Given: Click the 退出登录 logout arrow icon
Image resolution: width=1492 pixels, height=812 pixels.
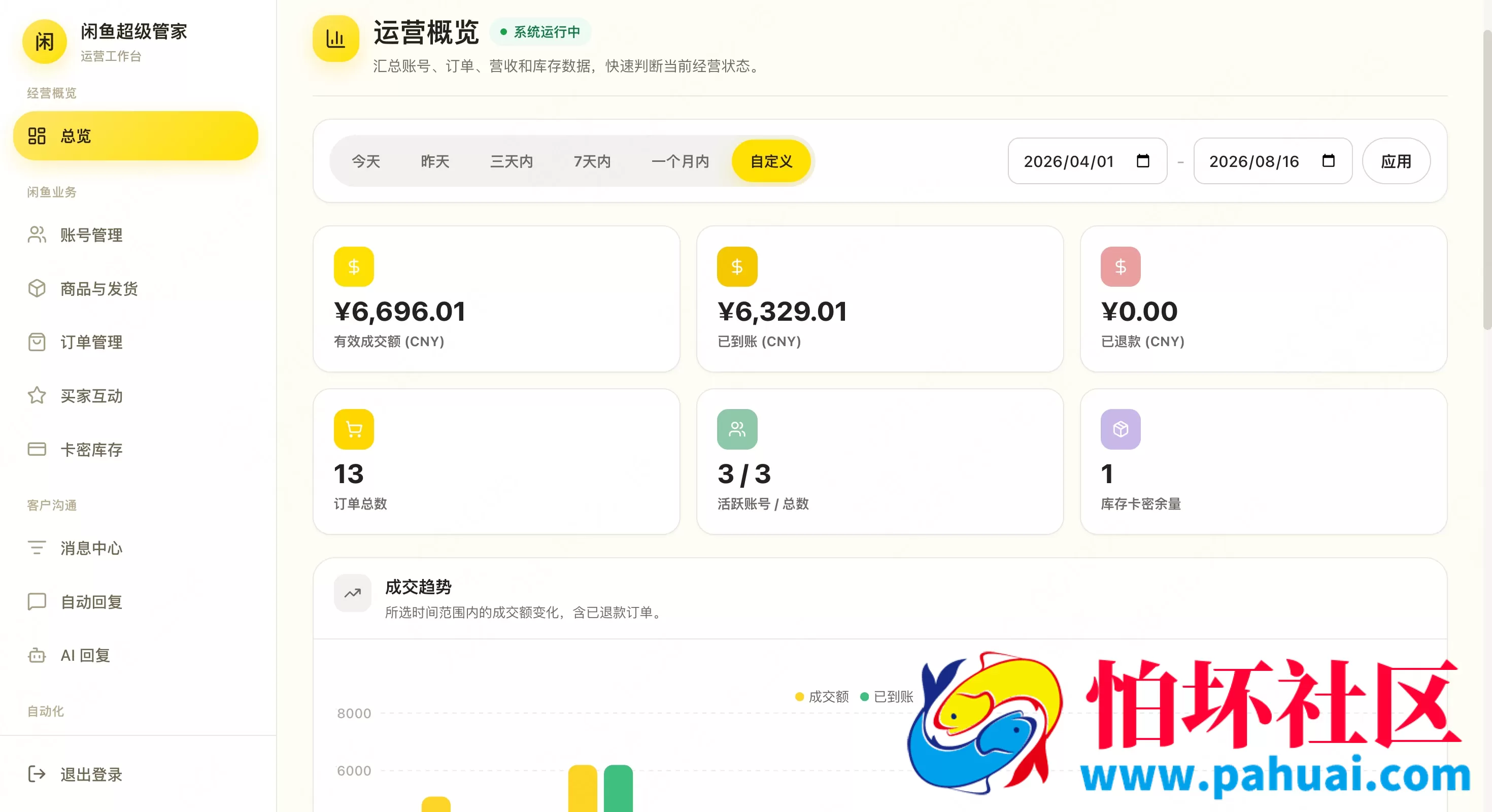Looking at the screenshot, I should click(x=37, y=774).
